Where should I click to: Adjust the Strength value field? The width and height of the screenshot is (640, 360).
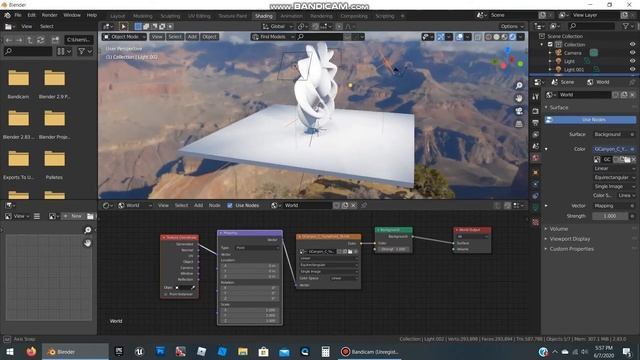(610, 216)
